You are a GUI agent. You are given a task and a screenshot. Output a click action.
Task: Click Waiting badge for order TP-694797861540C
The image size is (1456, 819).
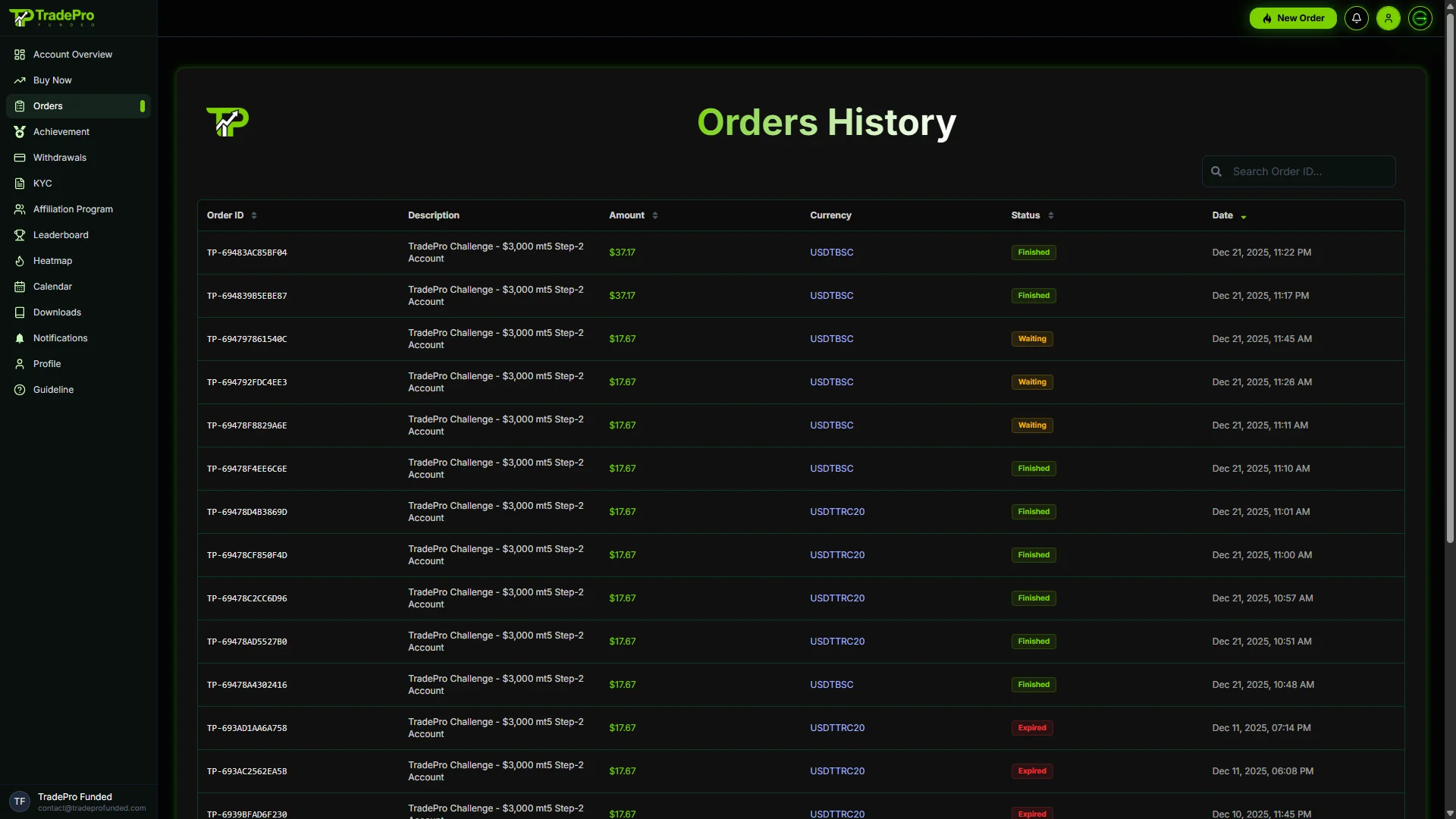click(1032, 339)
